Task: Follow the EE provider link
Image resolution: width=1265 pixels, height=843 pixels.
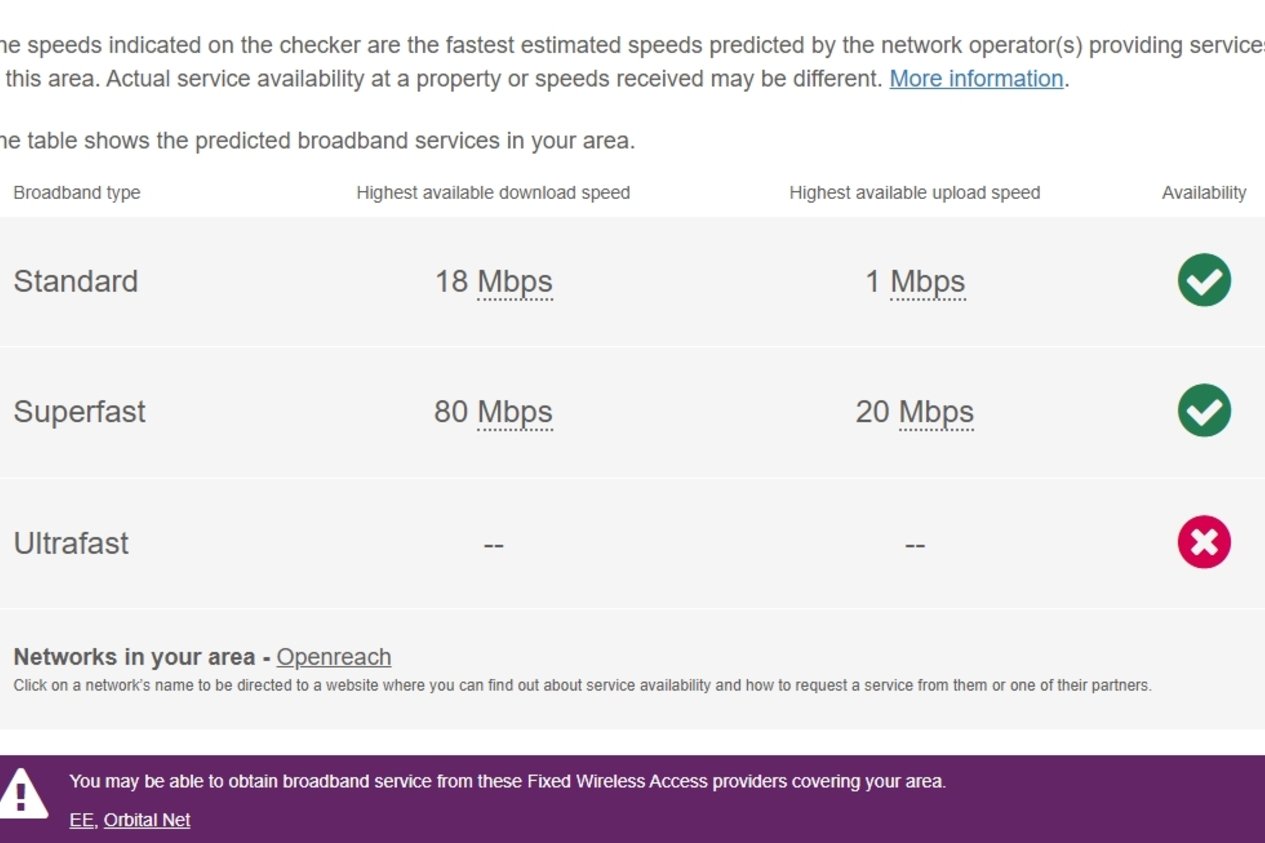Action: pos(81,820)
